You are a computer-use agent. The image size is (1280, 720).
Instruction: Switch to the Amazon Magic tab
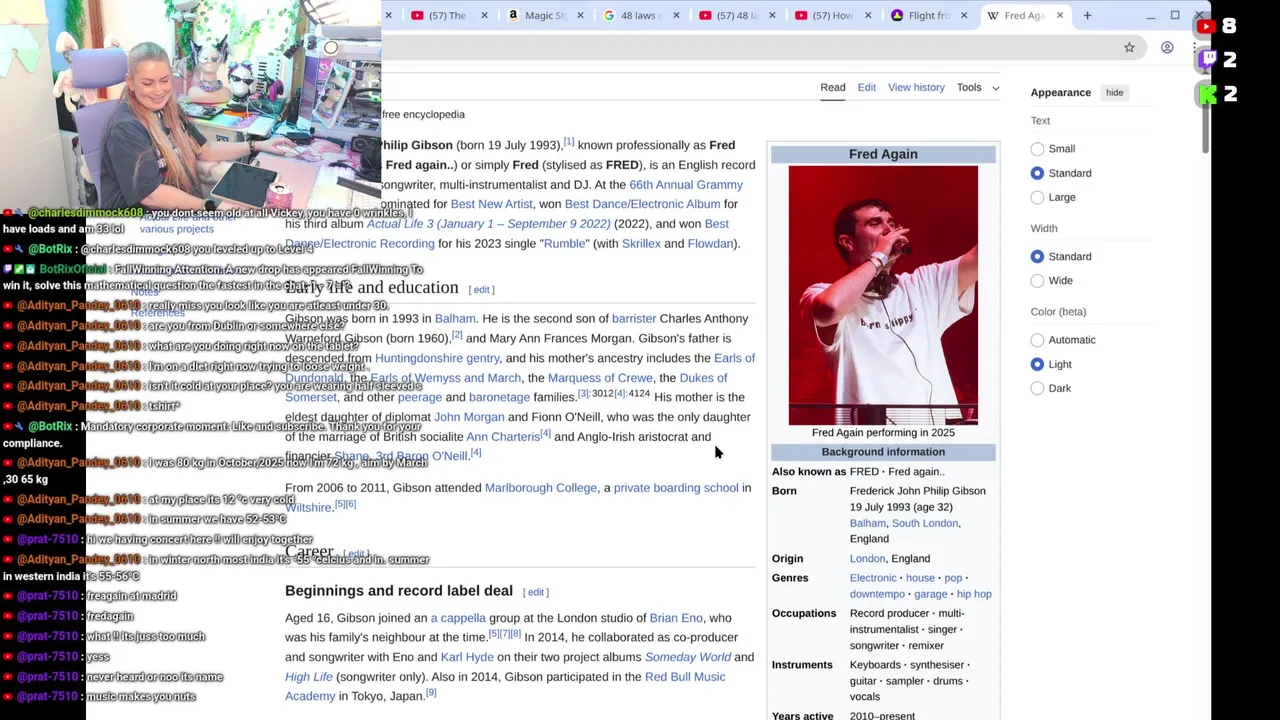tap(538, 15)
